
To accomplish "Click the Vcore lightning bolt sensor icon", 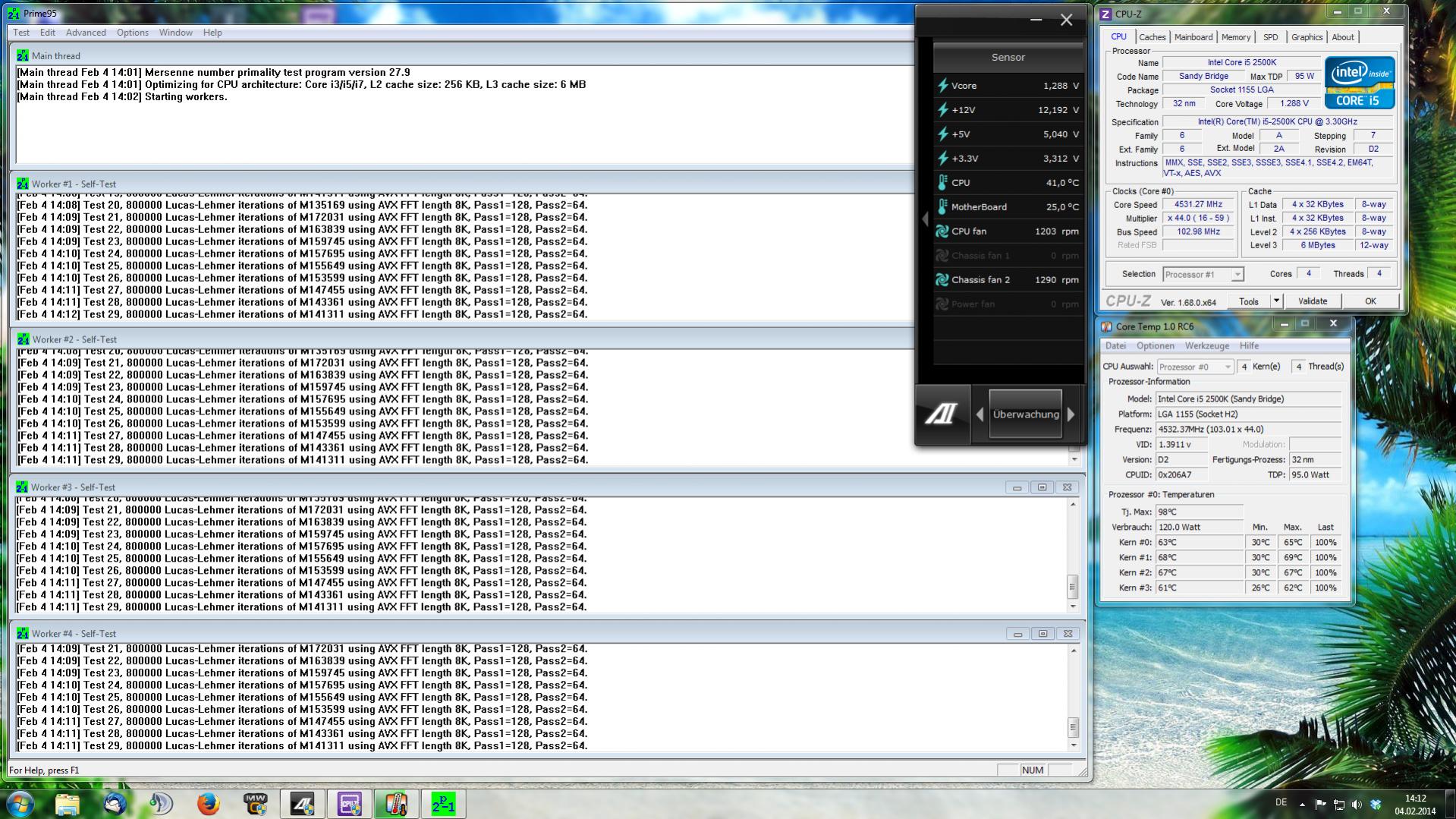I will pyautogui.click(x=942, y=86).
